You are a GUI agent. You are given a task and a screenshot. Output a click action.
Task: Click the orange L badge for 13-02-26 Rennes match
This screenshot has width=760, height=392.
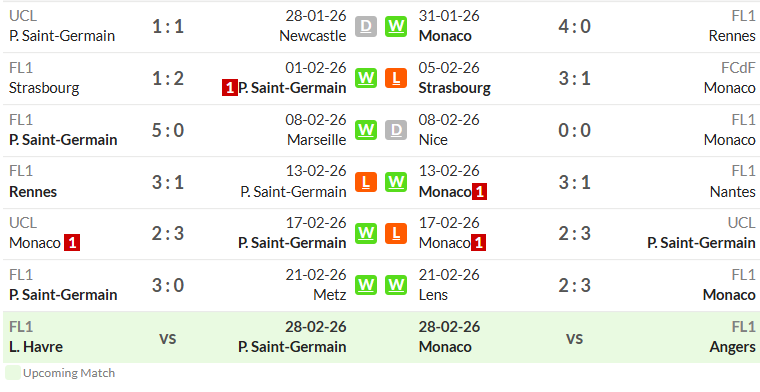pos(365,182)
